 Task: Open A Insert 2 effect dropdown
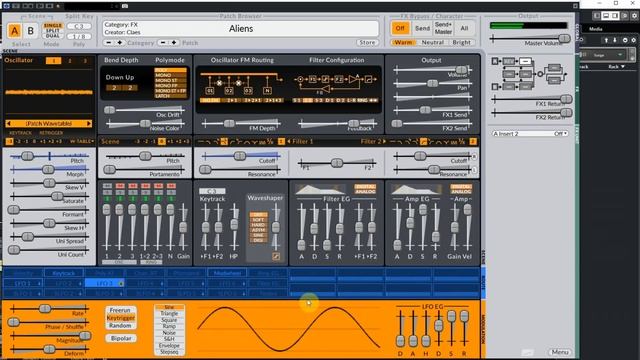pyautogui.click(x=530, y=133)
